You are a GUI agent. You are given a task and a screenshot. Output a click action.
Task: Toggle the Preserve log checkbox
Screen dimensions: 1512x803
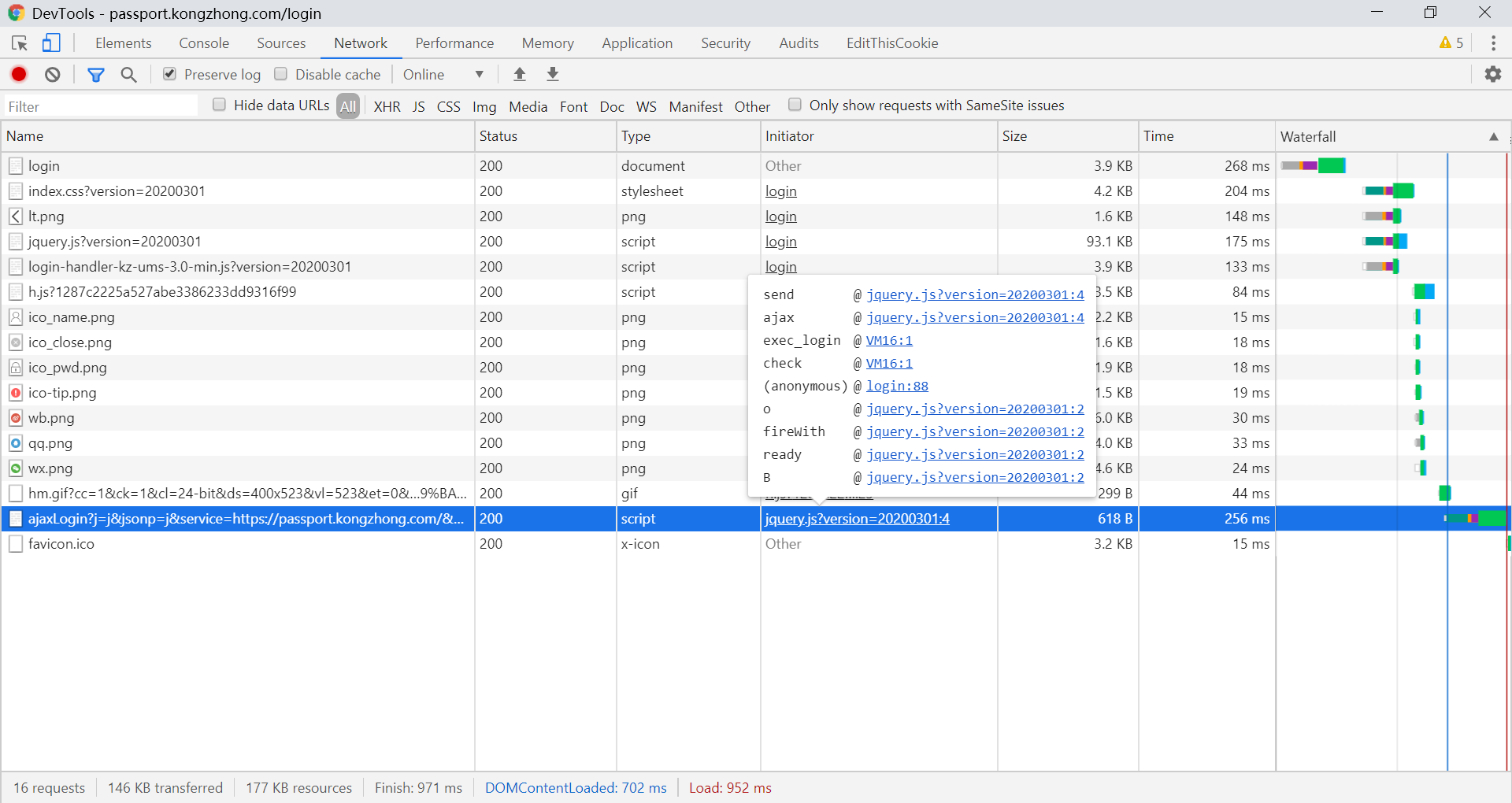169,74
